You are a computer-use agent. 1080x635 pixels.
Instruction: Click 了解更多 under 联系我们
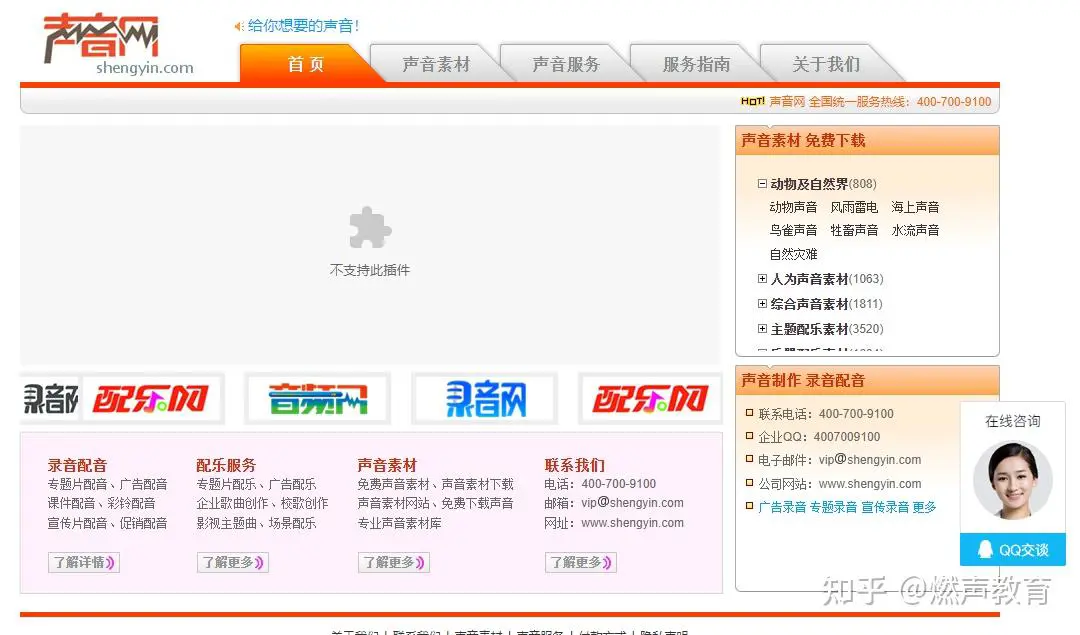(581, 563)
